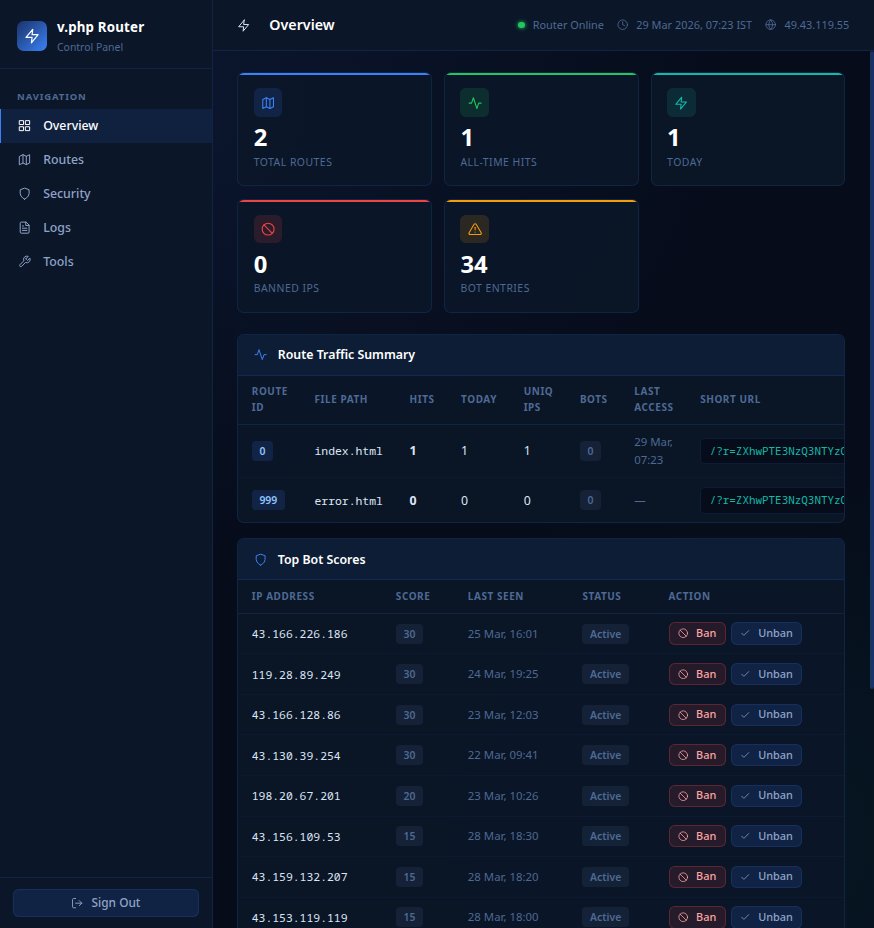The width and height of the screenshot is (874, 928).
Task: Click the map icon on the Total Routes card
Action: 267,102
